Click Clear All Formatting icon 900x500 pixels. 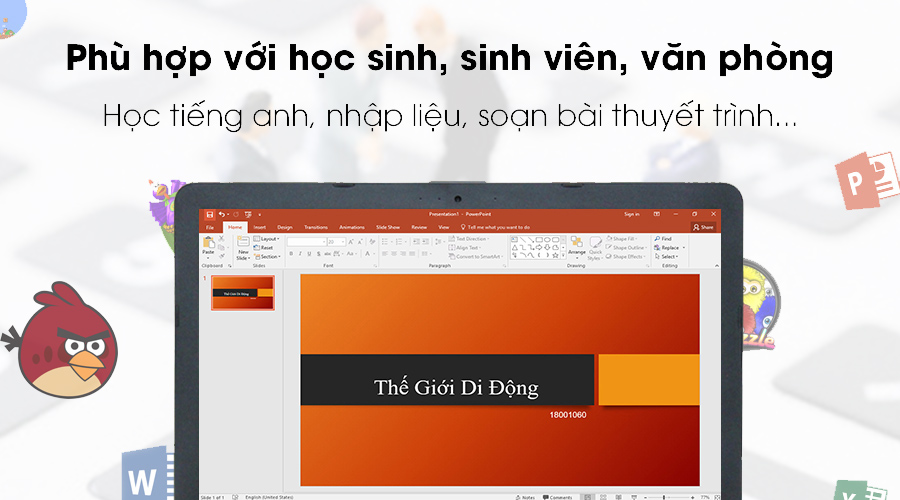pyautogui.click(x=372, y=242)
